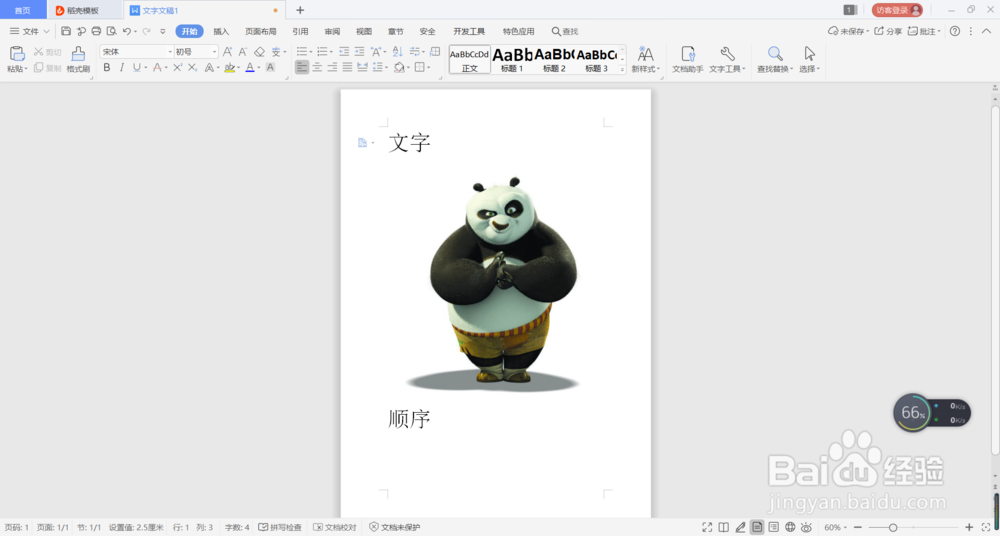Switch to the Insert (插入) tab
Screen dimensions: 1000x536
[221, 31]
